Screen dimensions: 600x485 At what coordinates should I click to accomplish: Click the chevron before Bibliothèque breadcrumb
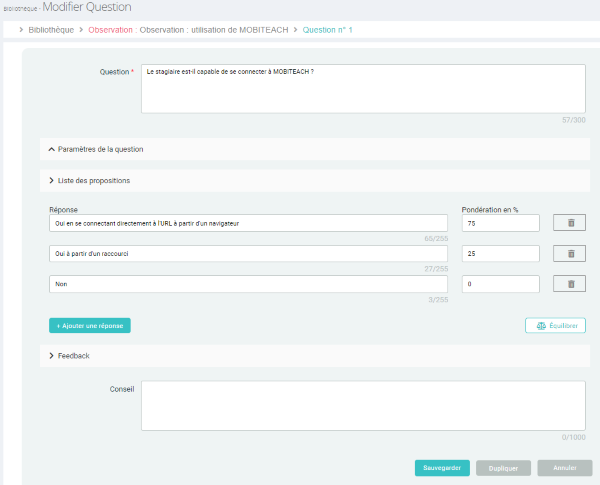click(21, 29)
